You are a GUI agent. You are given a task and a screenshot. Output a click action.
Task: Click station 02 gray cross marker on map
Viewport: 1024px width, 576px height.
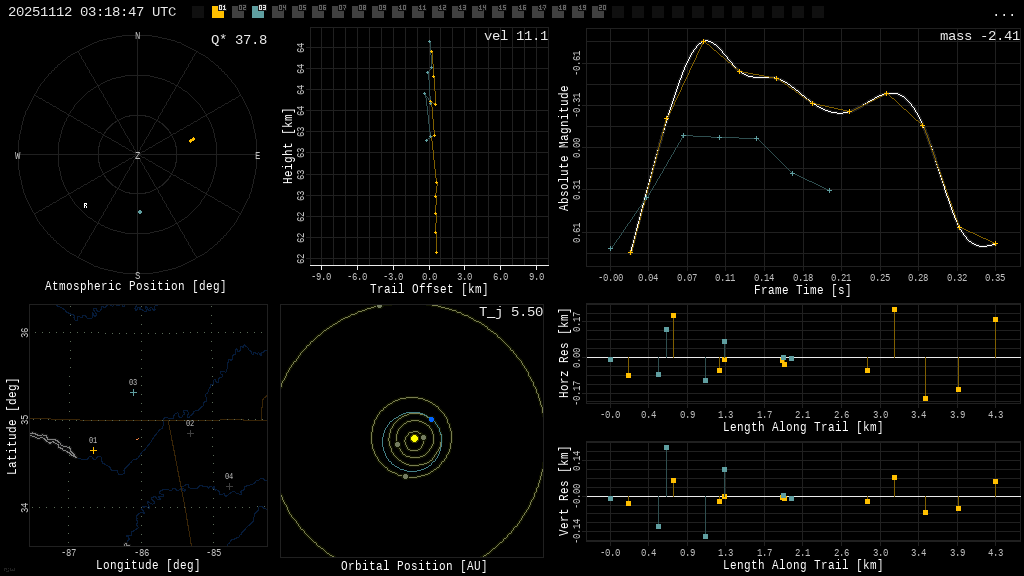pyautogui.click(x=190, y=433)
